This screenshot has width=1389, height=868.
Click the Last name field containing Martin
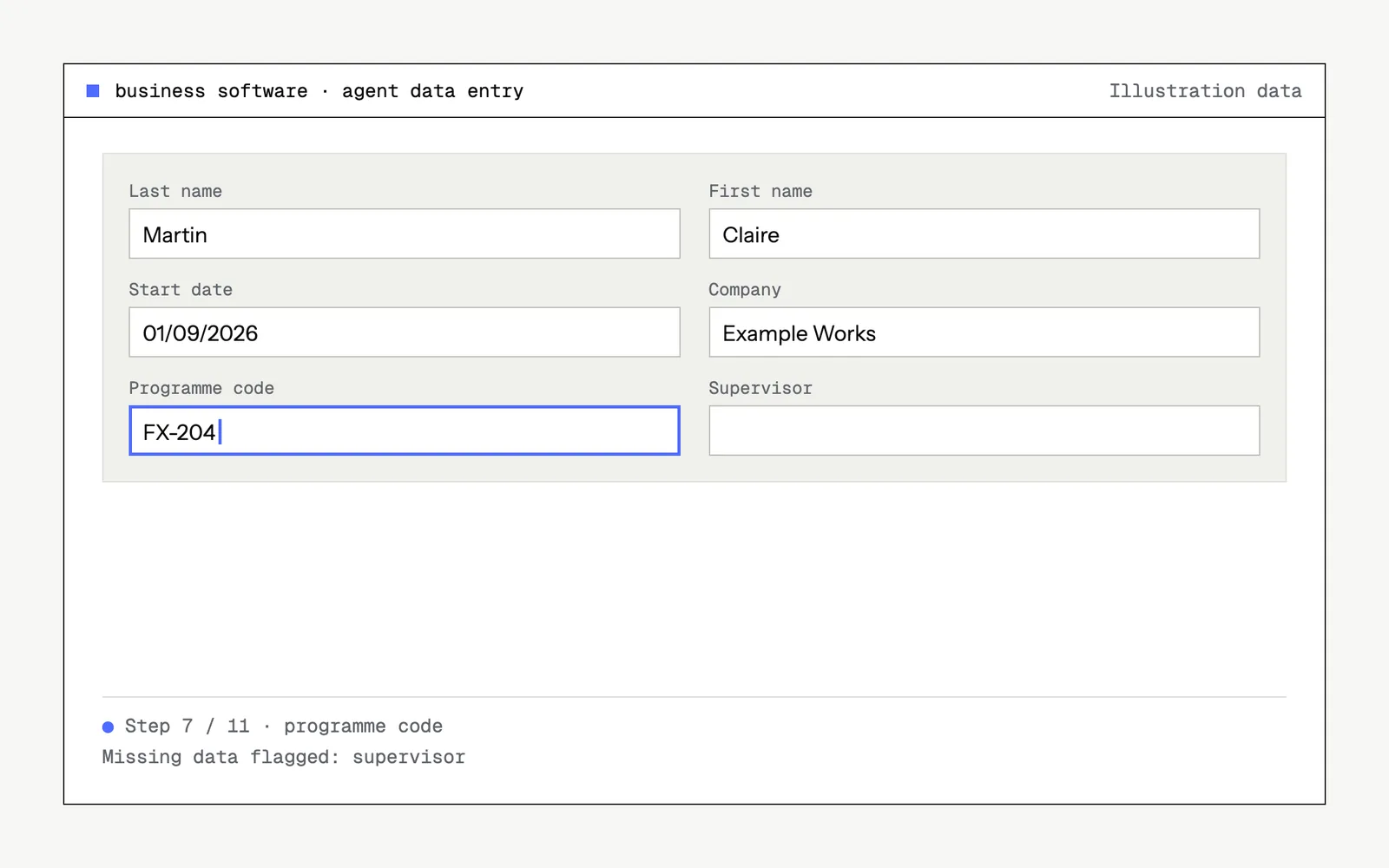click(405, 233)
